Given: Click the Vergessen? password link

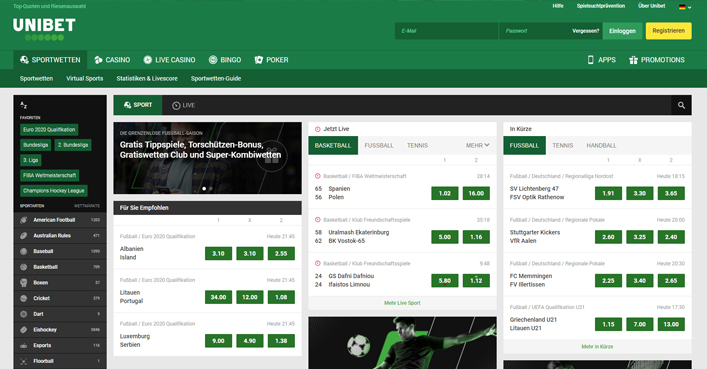Looking at the screenshot, I should 585,31.
